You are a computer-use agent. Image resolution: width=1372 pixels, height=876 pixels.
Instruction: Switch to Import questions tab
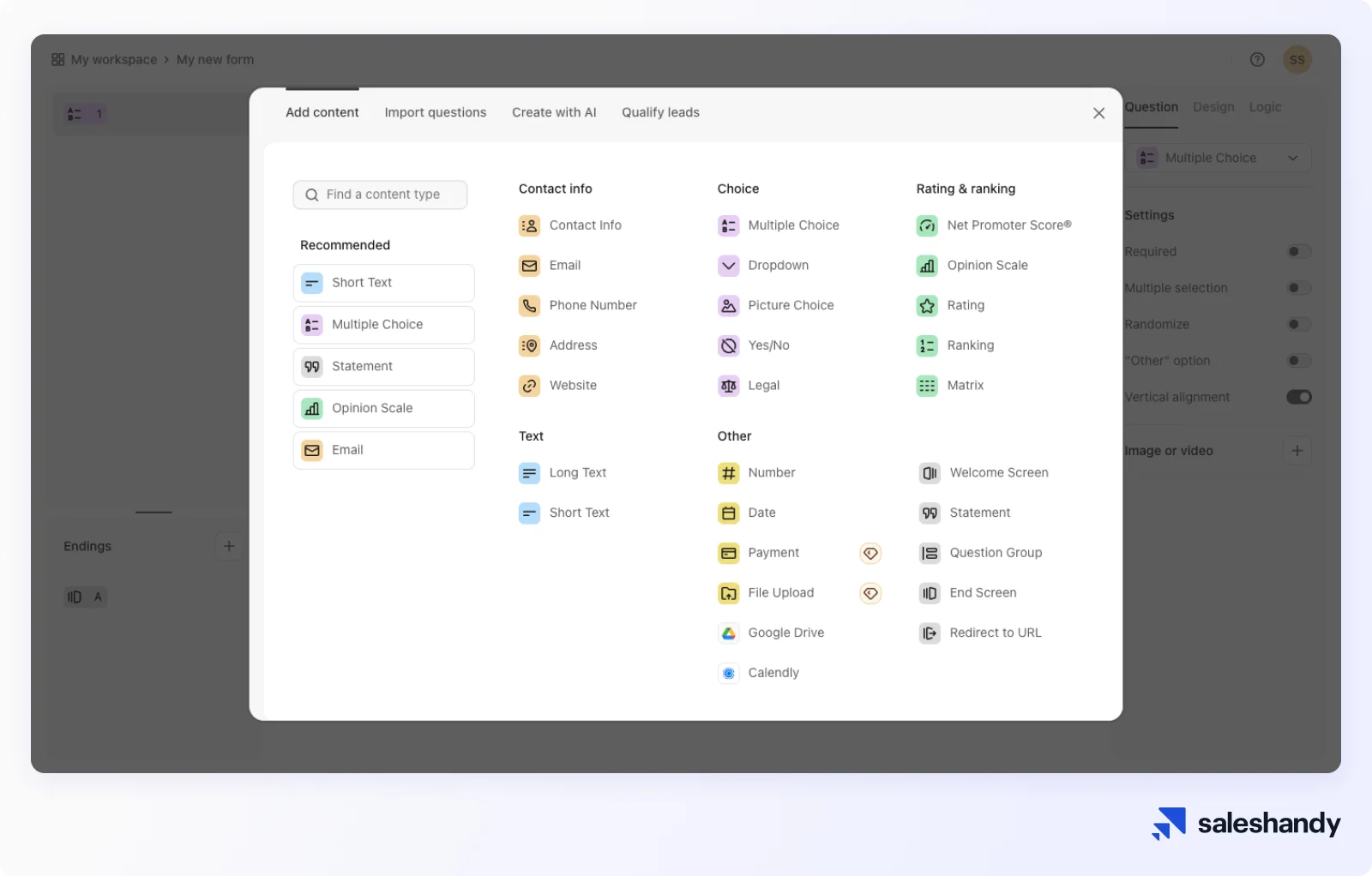(435, 112)
